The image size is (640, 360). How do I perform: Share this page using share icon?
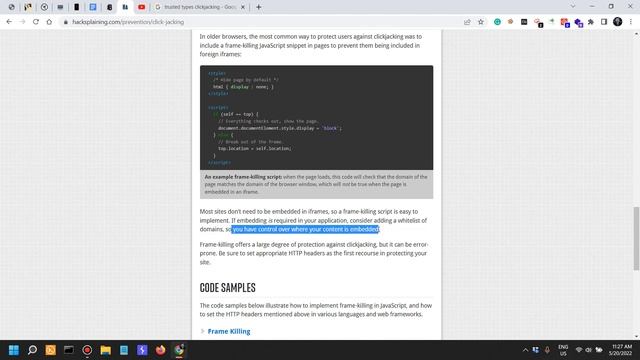tap(467, 22)
